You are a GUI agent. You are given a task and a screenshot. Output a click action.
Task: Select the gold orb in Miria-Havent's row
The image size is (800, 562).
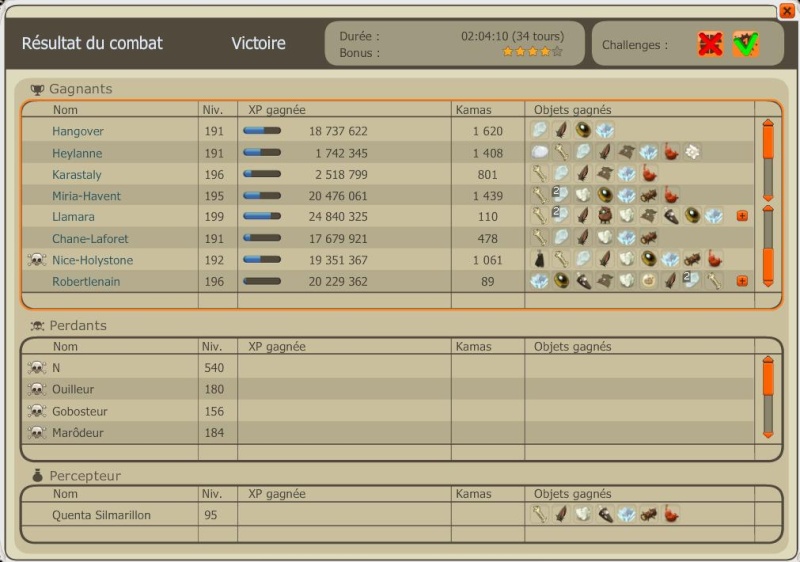(x=605, y=195)
